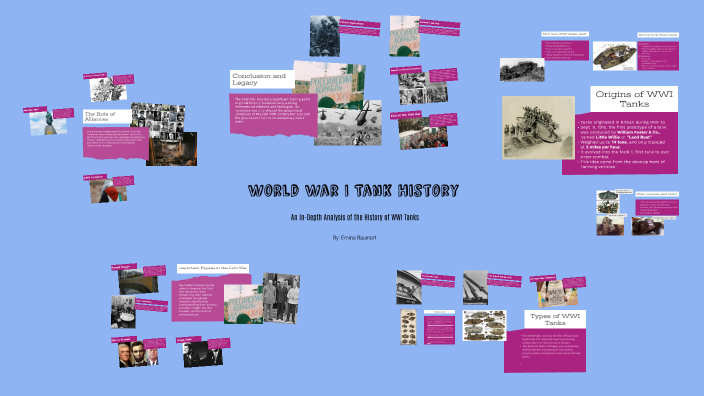Click the statue against sky photo
704x396 pixels.
coord(48,123)
